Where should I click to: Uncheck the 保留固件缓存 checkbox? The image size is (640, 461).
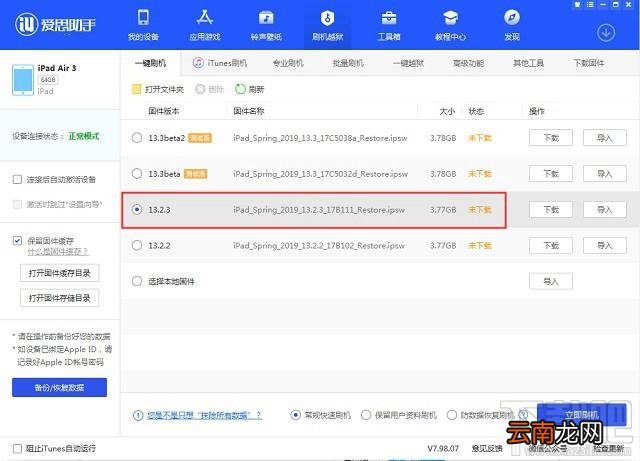click(x=17, y=241)
